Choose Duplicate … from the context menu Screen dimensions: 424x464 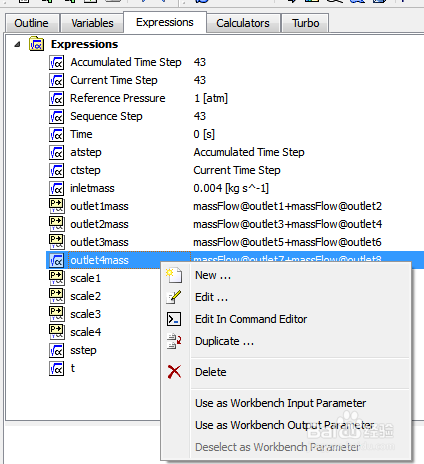click(286, 341)
